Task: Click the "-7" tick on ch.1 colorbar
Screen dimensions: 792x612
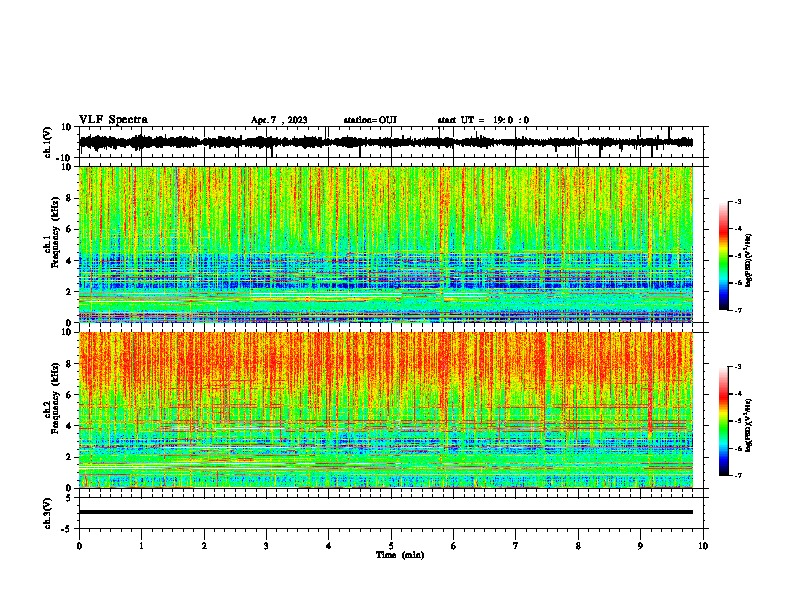Action: point(737,310)
